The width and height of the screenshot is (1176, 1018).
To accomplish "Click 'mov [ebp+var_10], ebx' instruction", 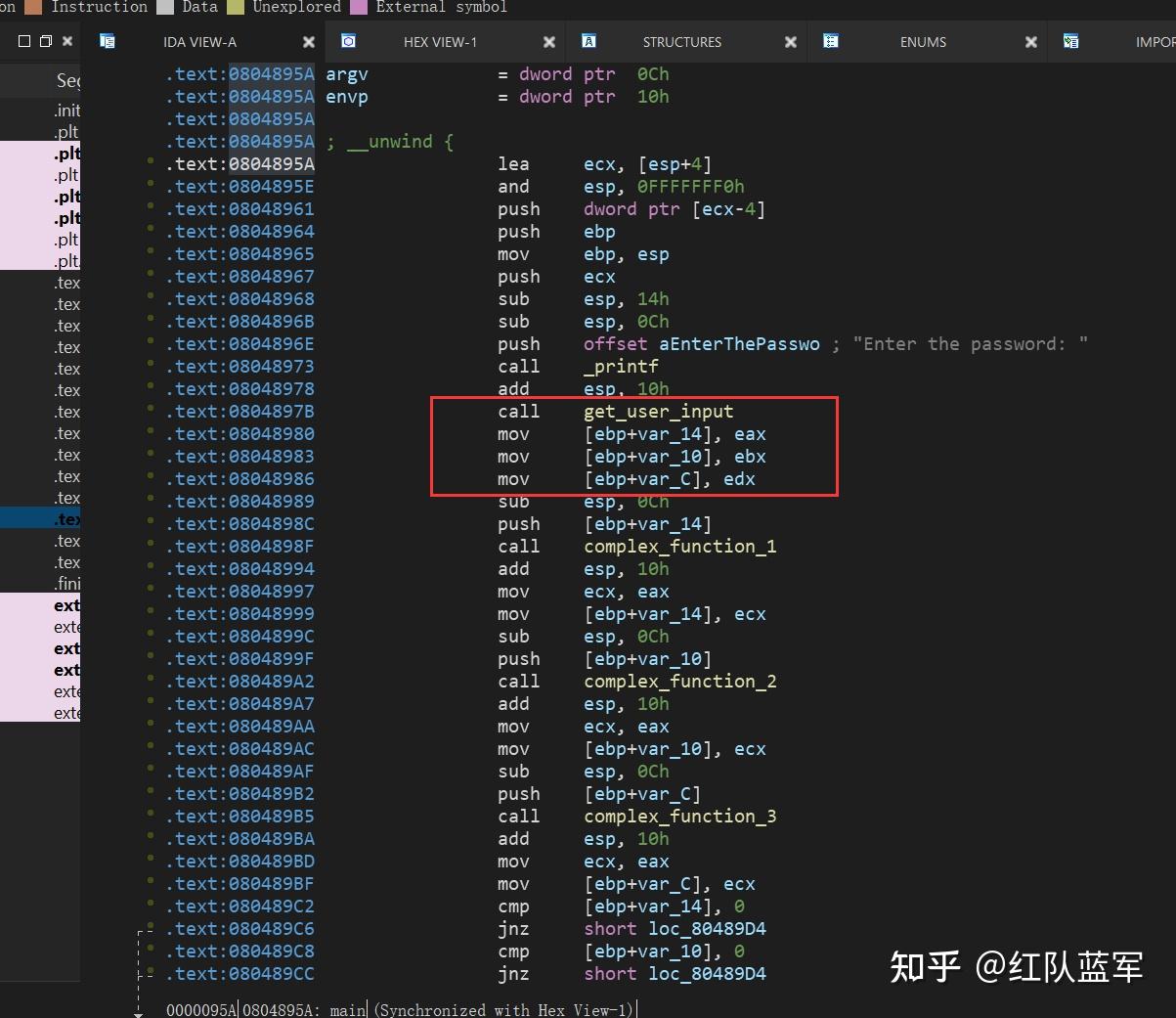I will 632,457.
